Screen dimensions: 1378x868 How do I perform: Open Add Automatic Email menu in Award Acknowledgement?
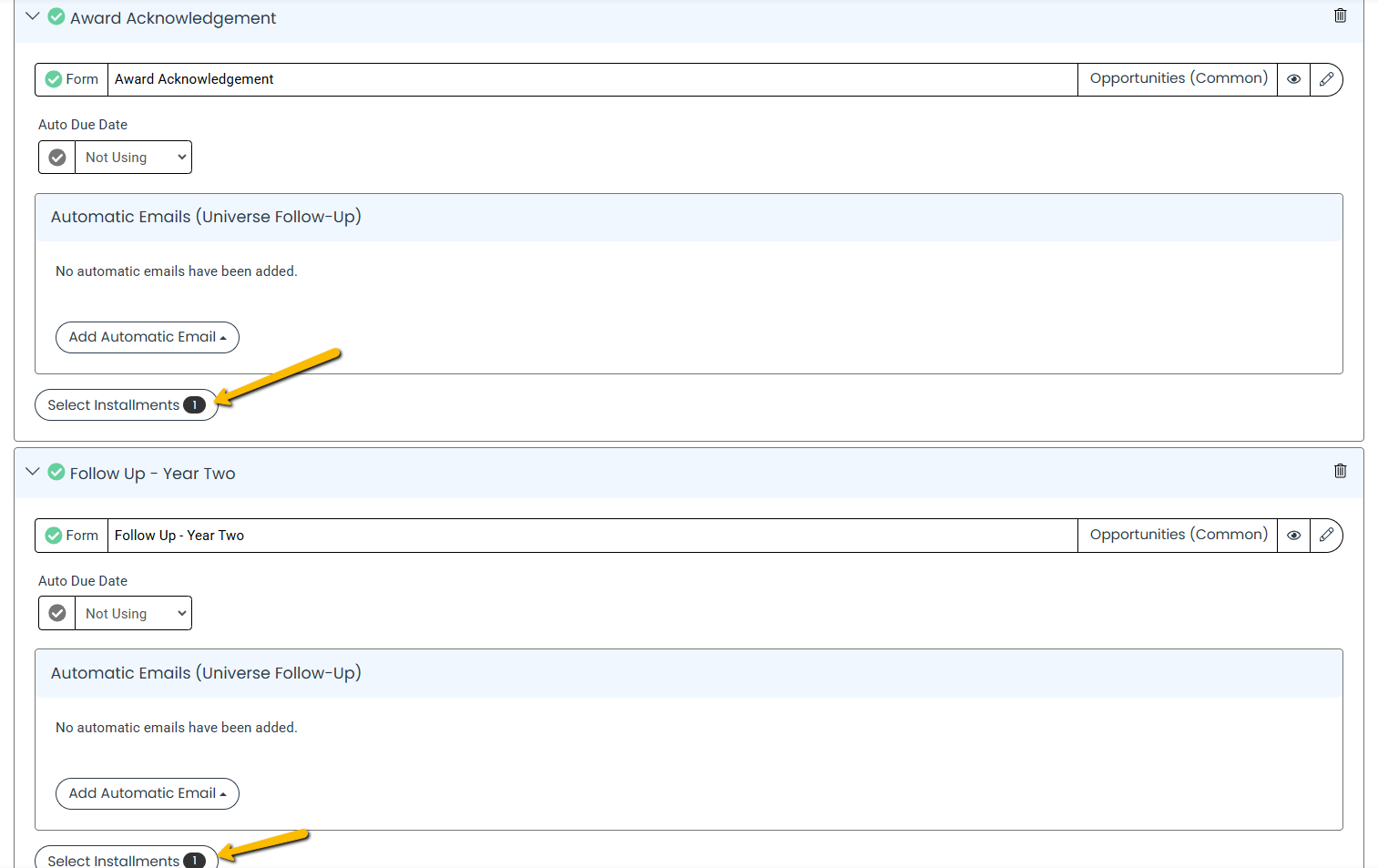148,337
